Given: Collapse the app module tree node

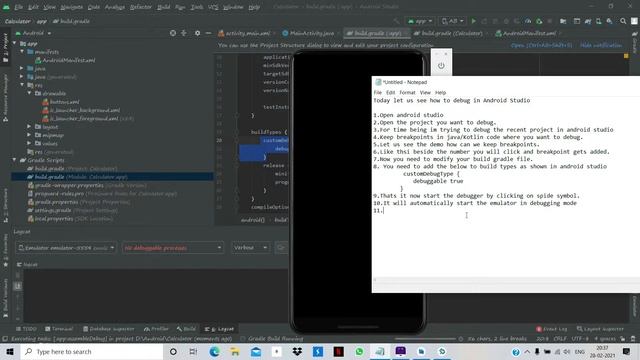Looking at the screenshot, I should pos(15,43).
